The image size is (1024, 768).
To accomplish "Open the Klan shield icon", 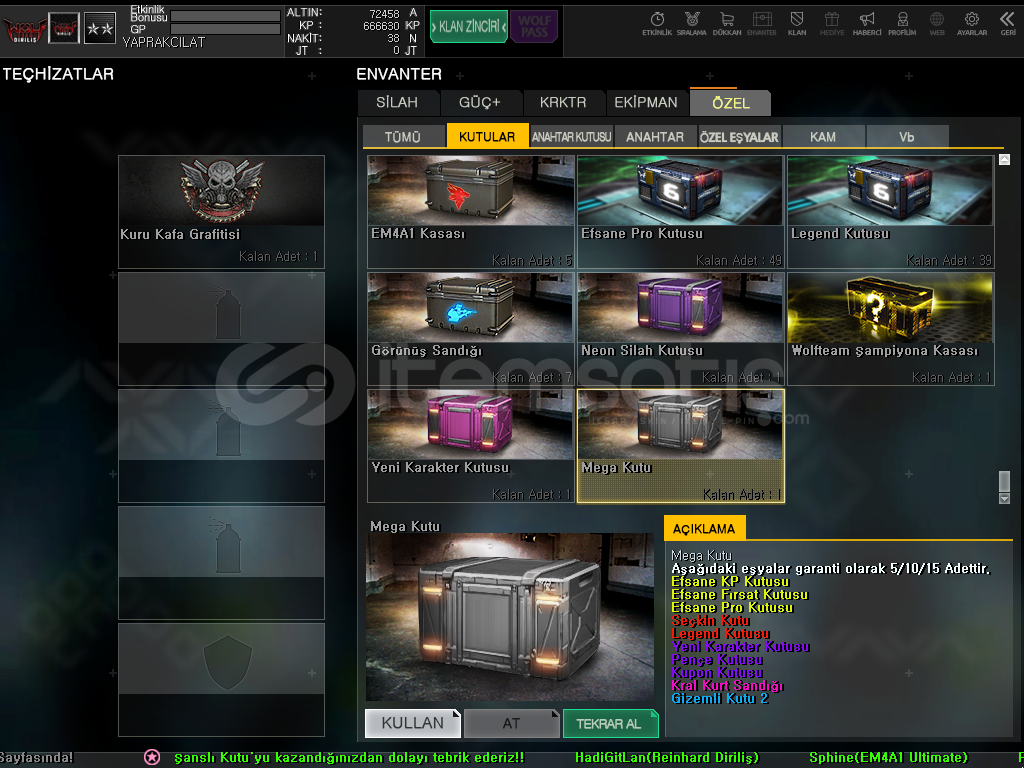I will click(x=797, y=24).
